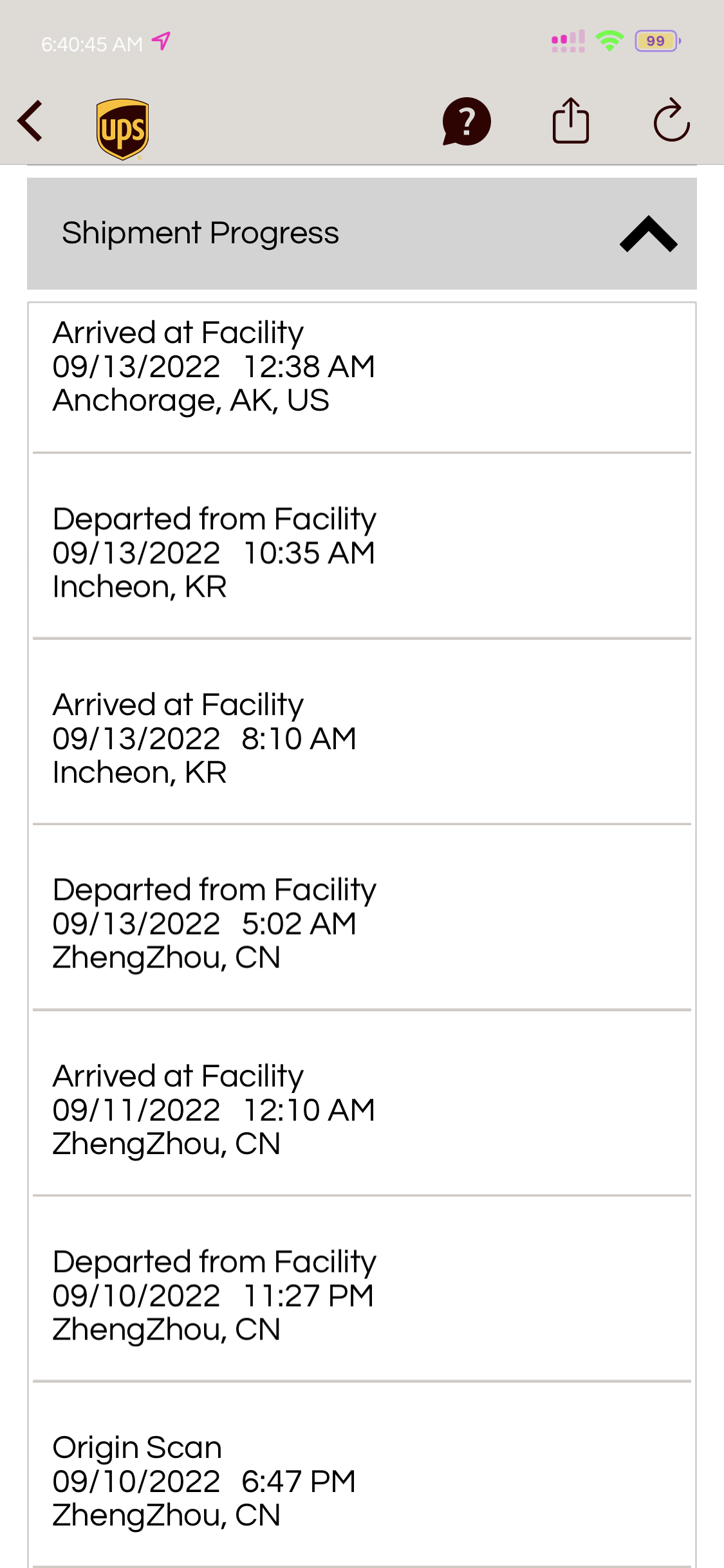Viewport: 724px width, 1568px height.
Task: Tap the cellular signal indicator
Action: point(568,41)
